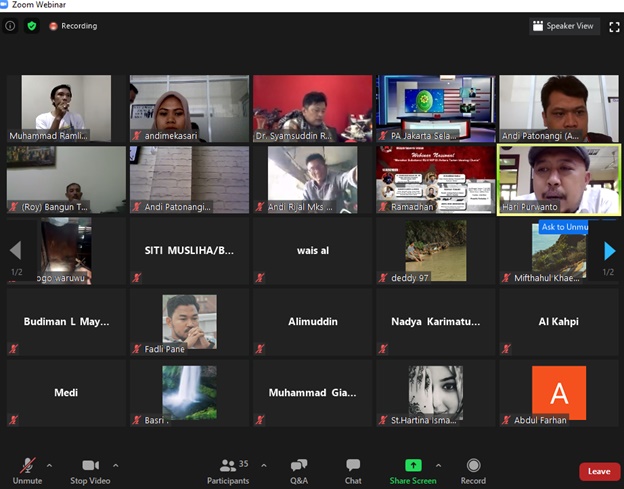
Task: Open the meeting info icon
Action: [10, 26]
